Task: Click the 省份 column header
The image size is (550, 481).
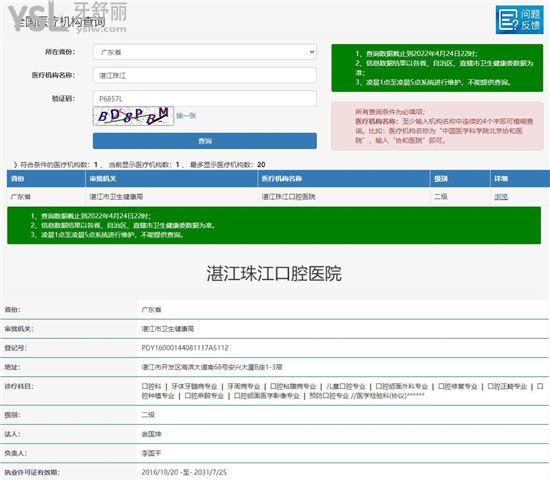Action: (46, 179)
